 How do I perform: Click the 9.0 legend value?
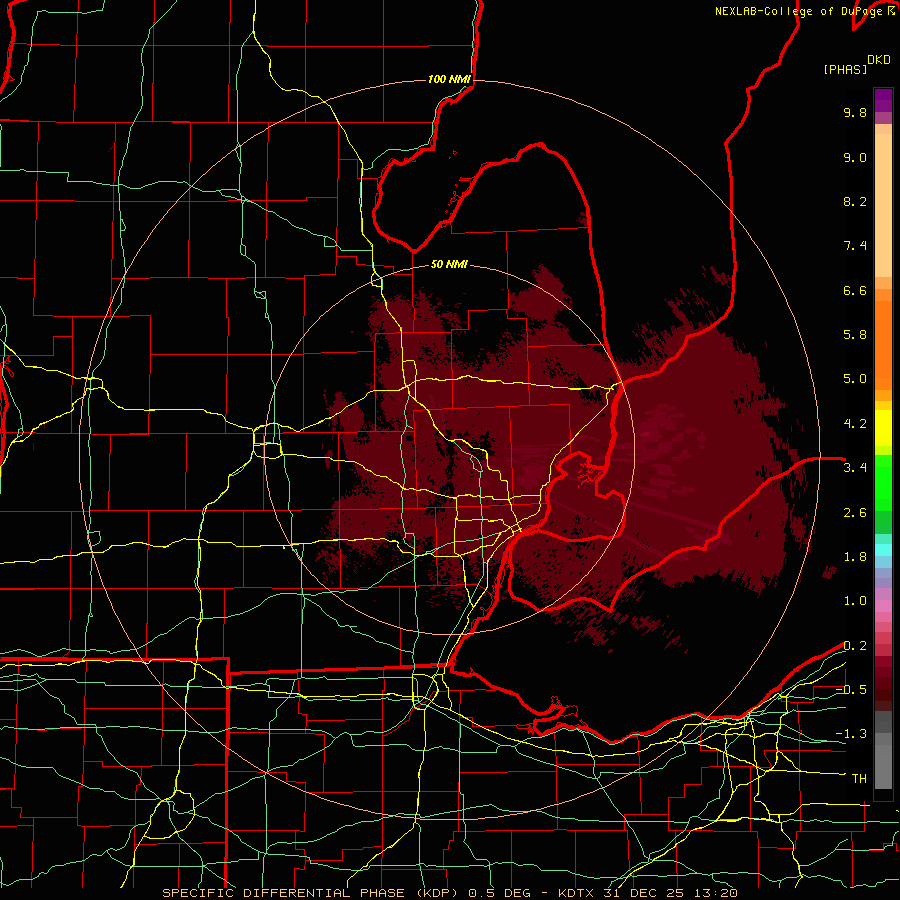point(855,157)
